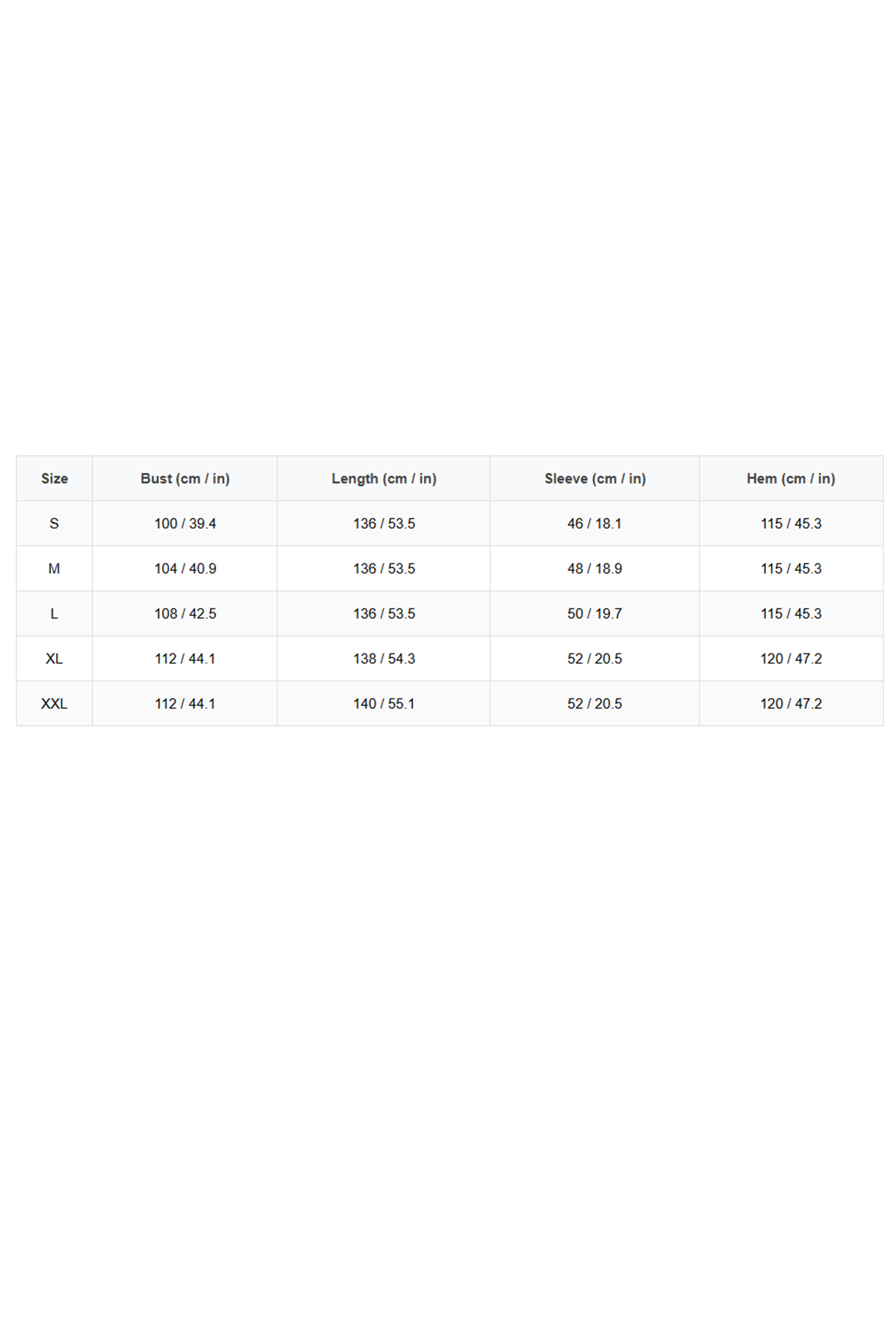This screenshot has height=1344, width=896.
Task: Select the Bust (cm / in) header
Action: [x=185, y=478]
